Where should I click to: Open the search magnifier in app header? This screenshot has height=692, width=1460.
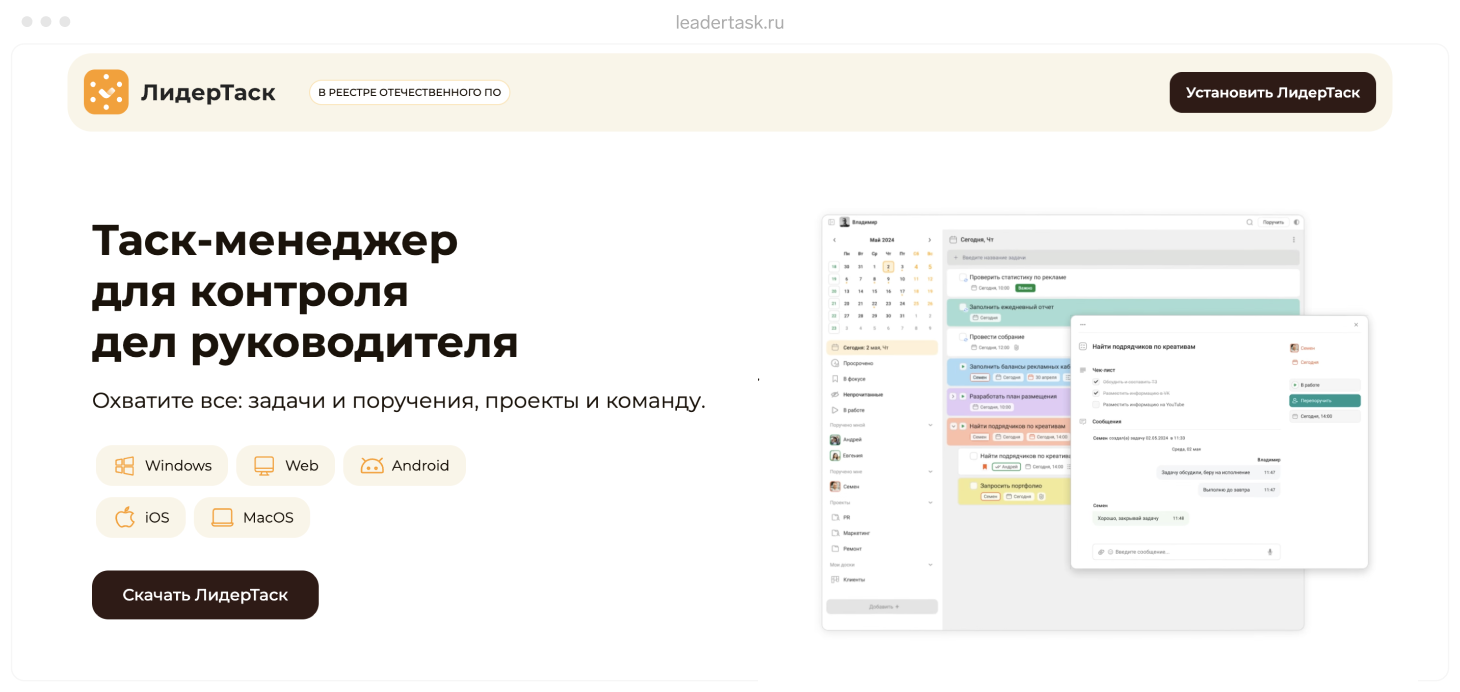click(1249, 222)
